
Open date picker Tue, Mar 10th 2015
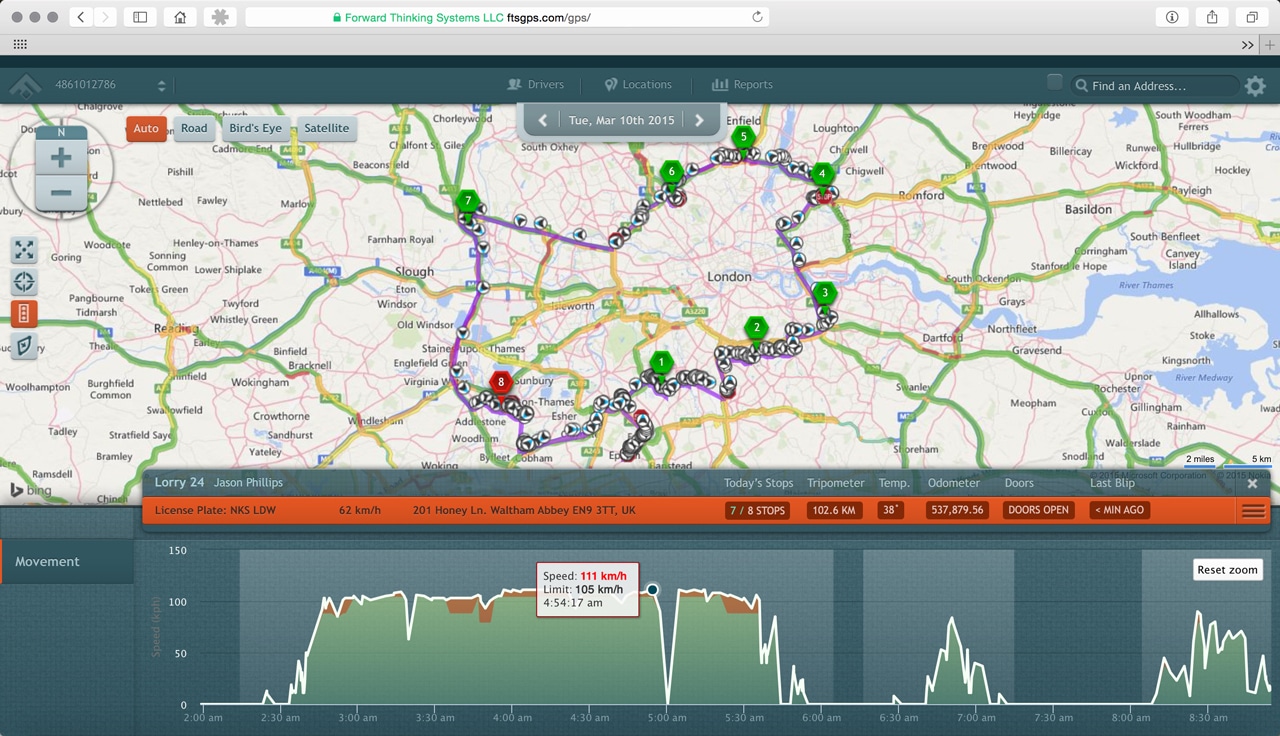pyautogui.click(x=621, y=120)
